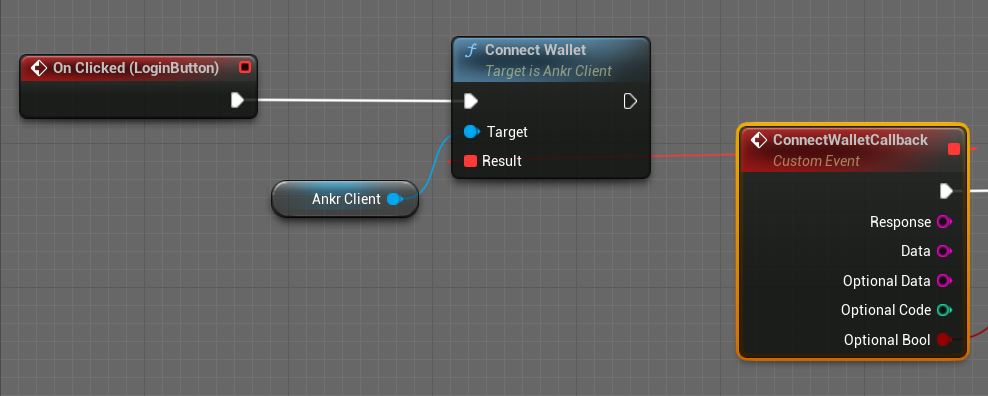Select the Ankr Client variable node

coord(345,199)
